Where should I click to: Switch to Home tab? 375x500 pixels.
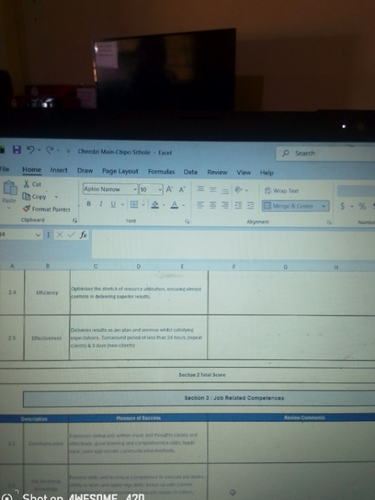click(x=32, y=170)
